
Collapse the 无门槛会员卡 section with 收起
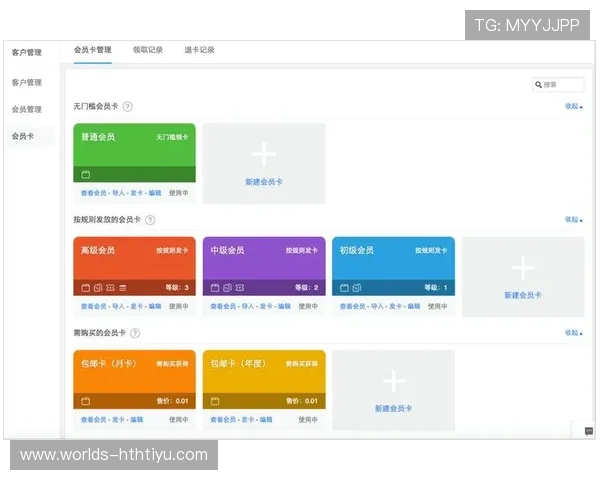click(x=574, y=106)
